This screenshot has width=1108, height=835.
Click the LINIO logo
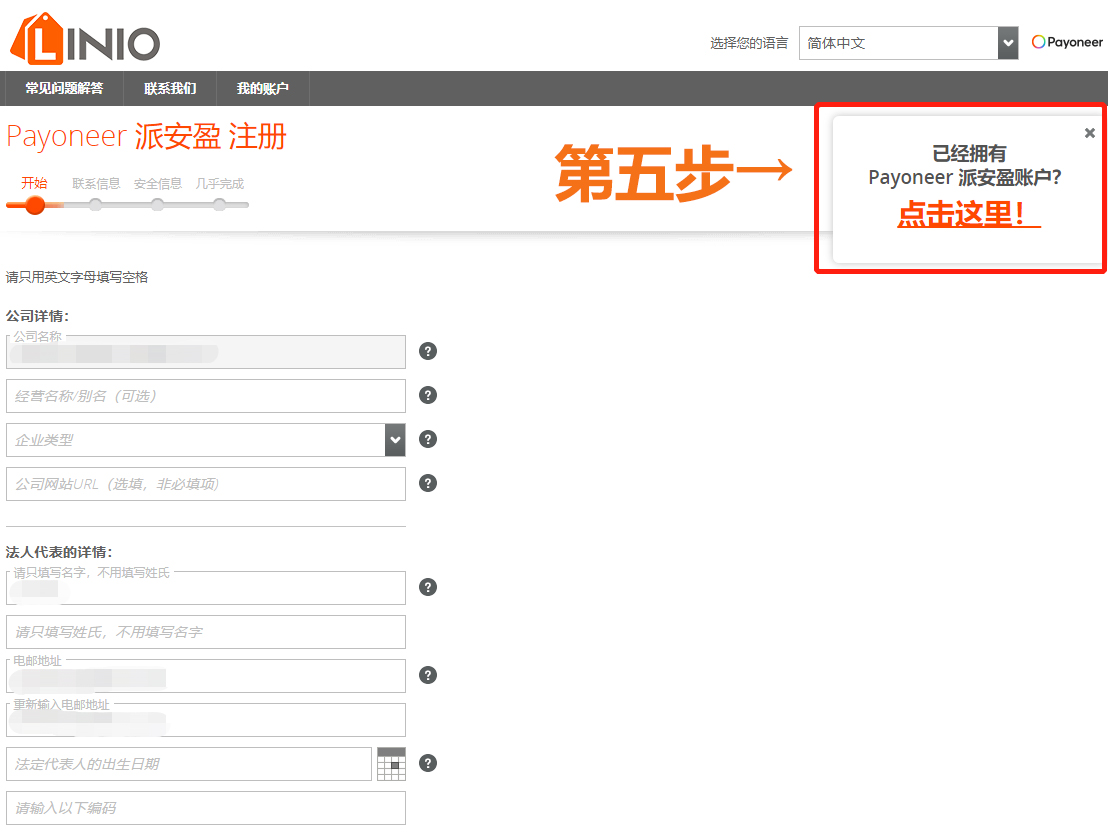(x=85, y=39)
